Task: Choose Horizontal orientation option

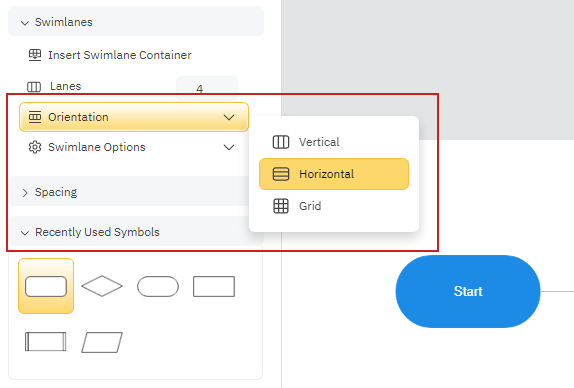Action: [x=334, y=174]
